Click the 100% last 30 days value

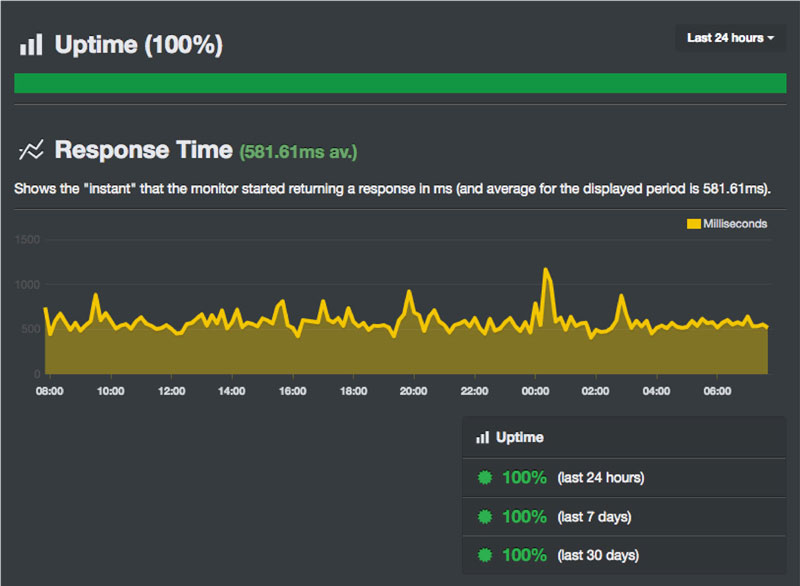(x=524, y=555)
